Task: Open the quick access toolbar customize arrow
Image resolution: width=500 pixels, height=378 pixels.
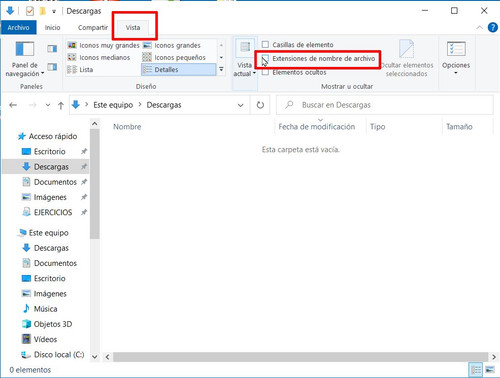Action: (x=54, y=12)
